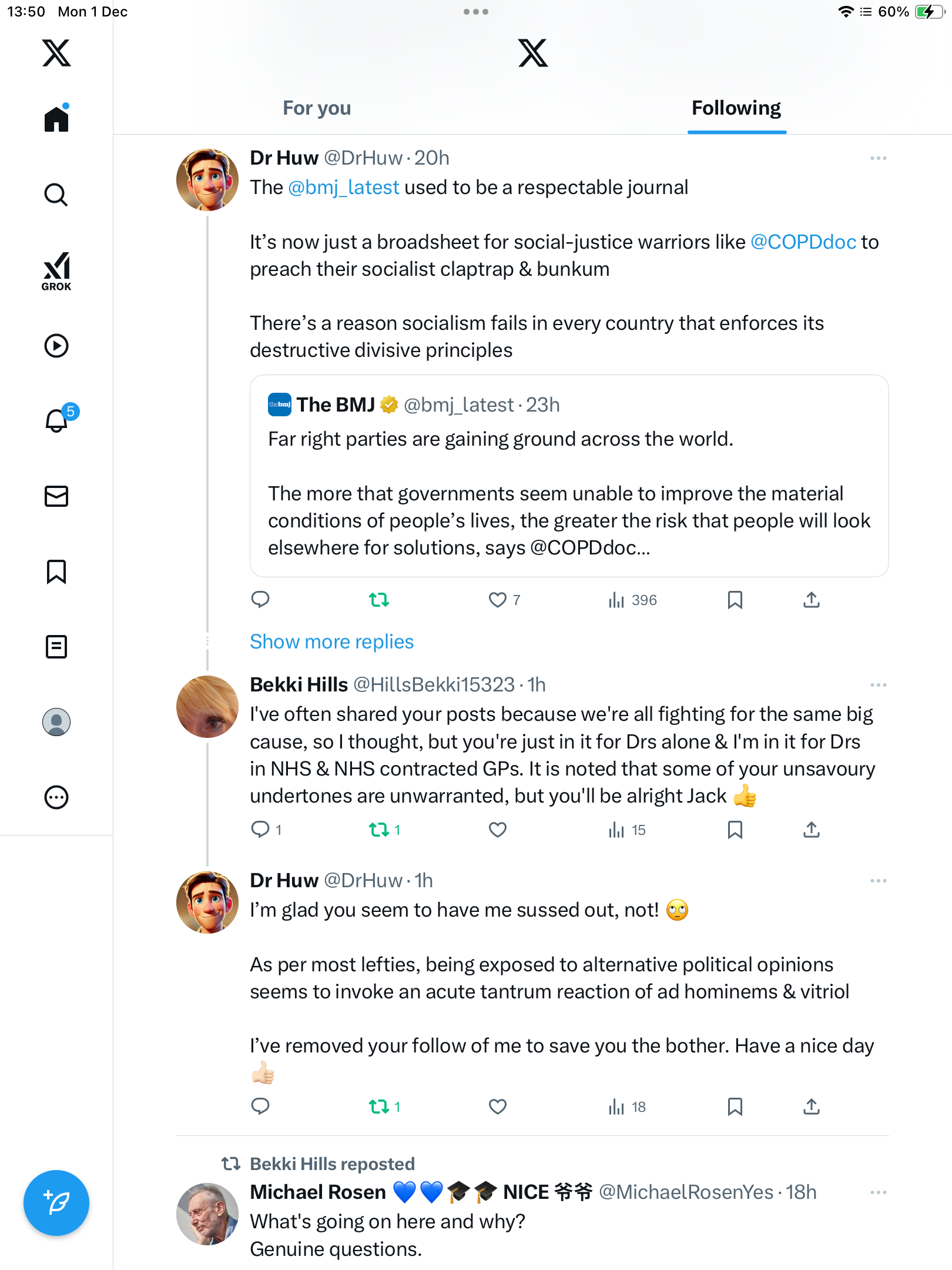Open the notifications bell
952x1270 pixels.
(x=57, y=420)
